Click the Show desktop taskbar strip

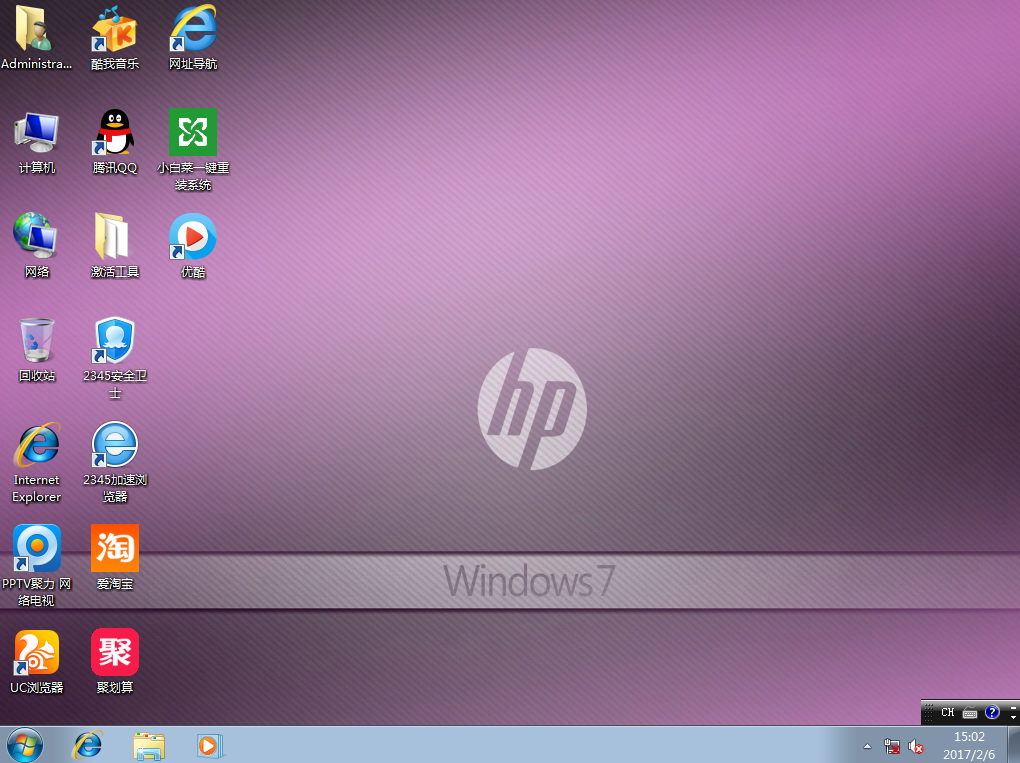(1013, 745)
